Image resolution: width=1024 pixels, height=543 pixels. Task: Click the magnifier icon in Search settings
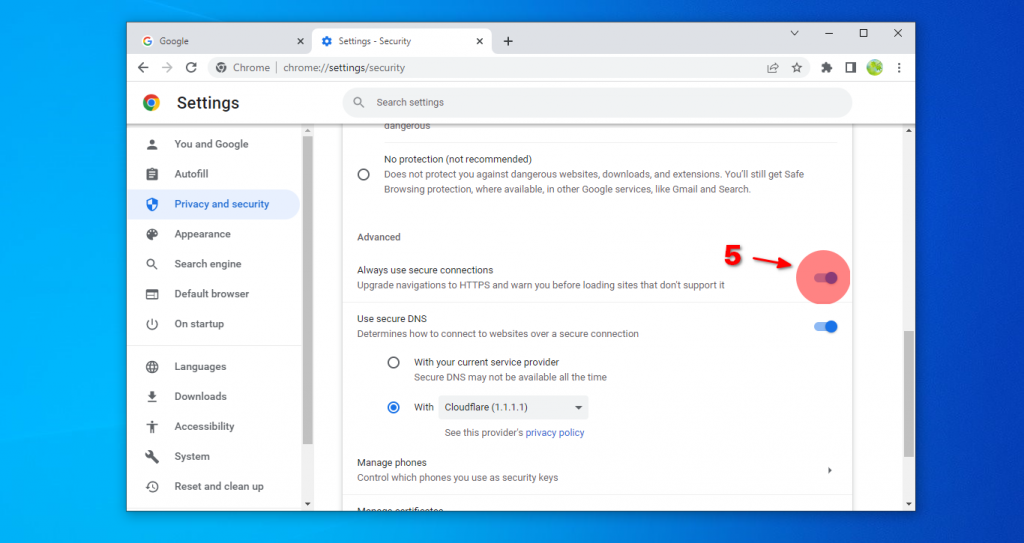click(x=359, y=103)
